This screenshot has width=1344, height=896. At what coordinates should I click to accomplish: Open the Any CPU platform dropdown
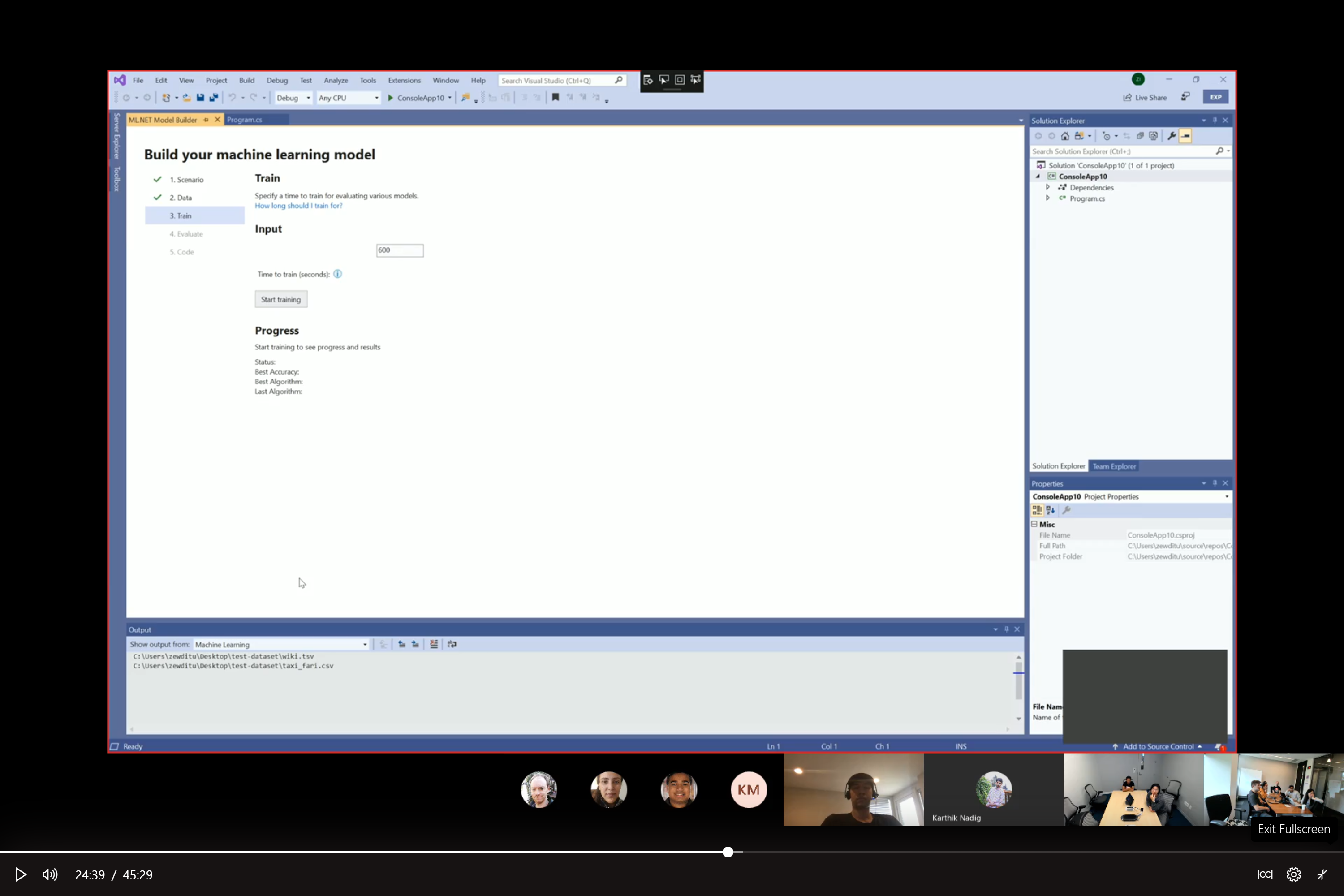(349, 98)
